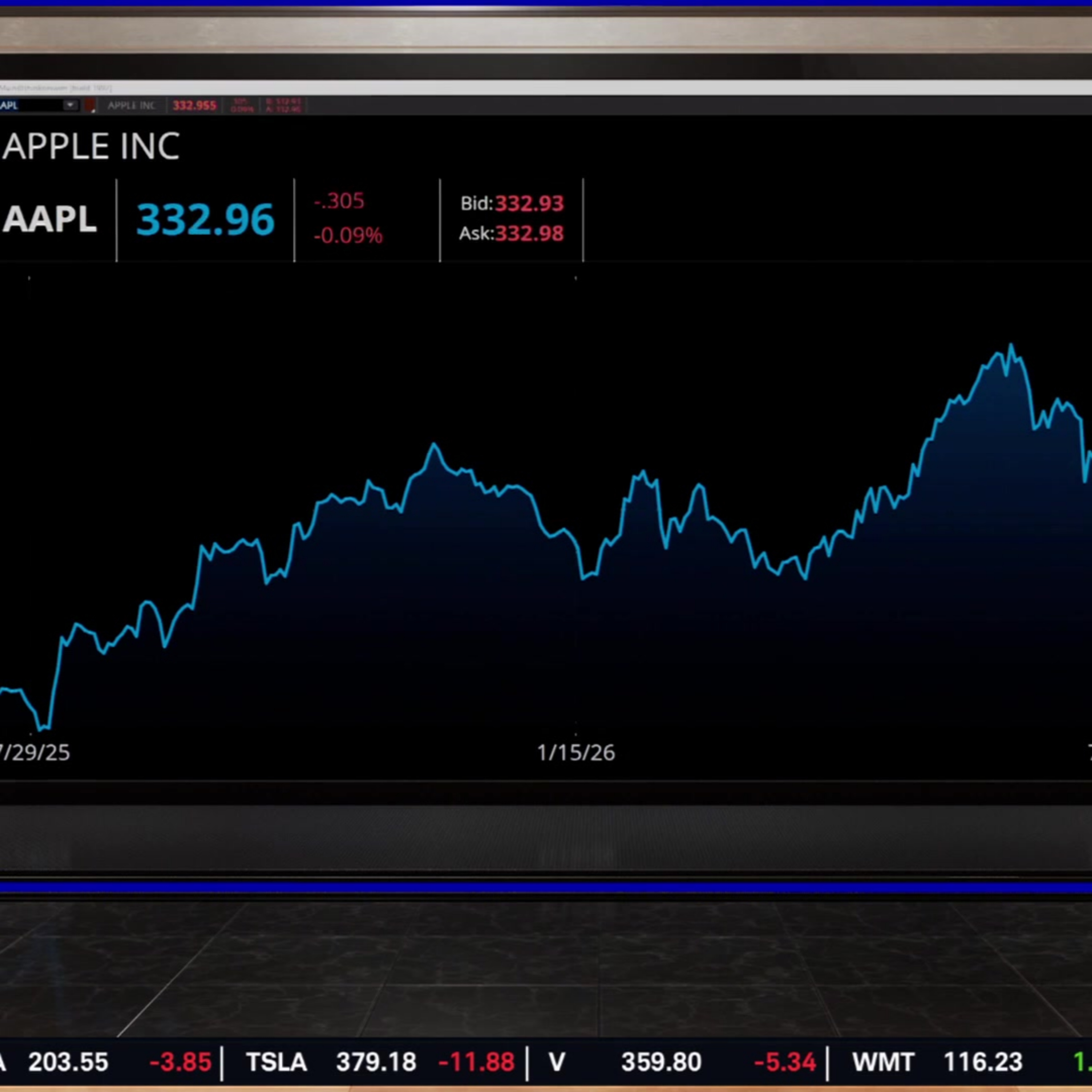Click the Bid:332.93 quote
The width and height of the screenshot is (1092, 1092).
click(511, 203)
